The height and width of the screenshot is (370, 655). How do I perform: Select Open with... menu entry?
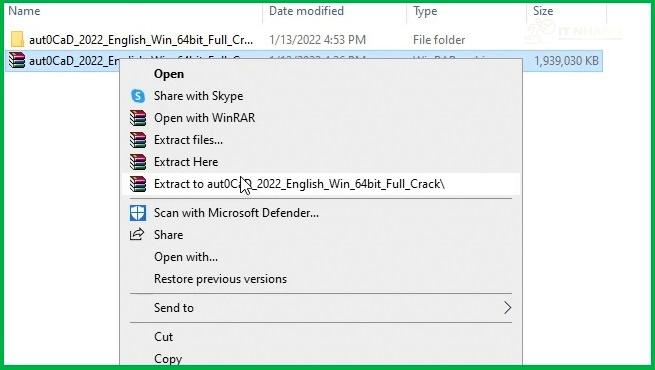[x=186, y=257]
